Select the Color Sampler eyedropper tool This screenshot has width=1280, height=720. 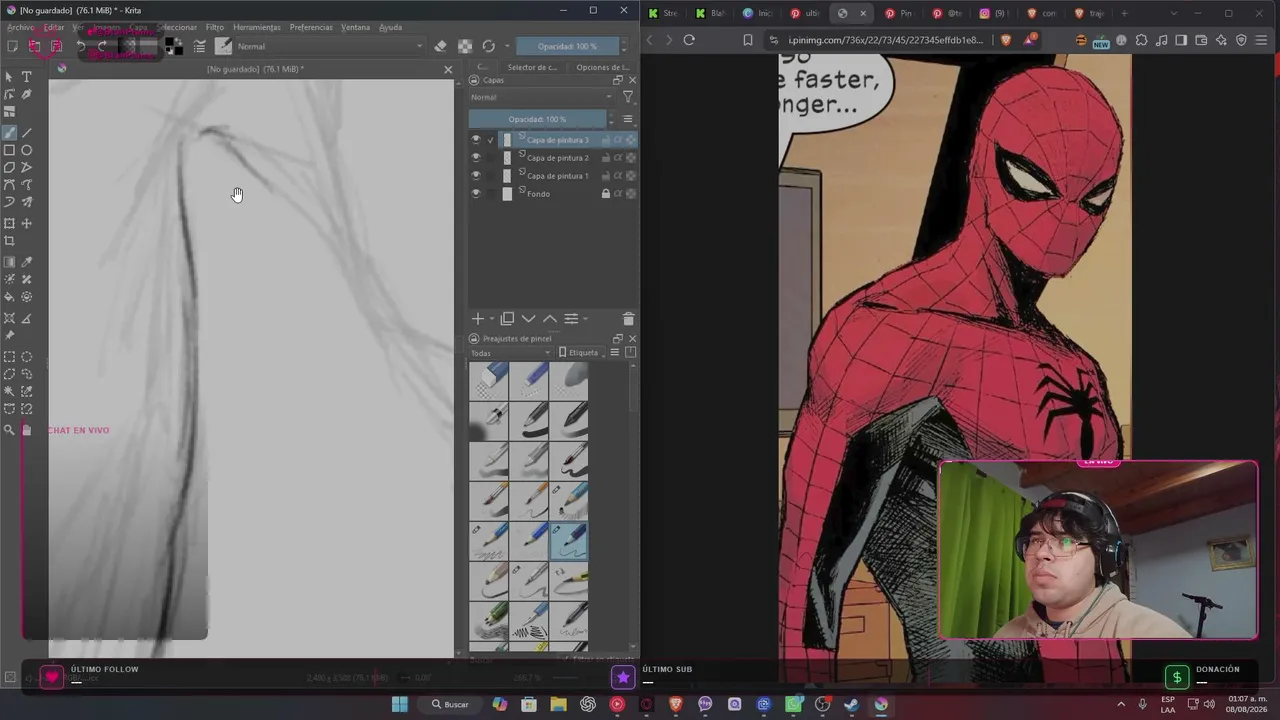click(x=27, y=261)
